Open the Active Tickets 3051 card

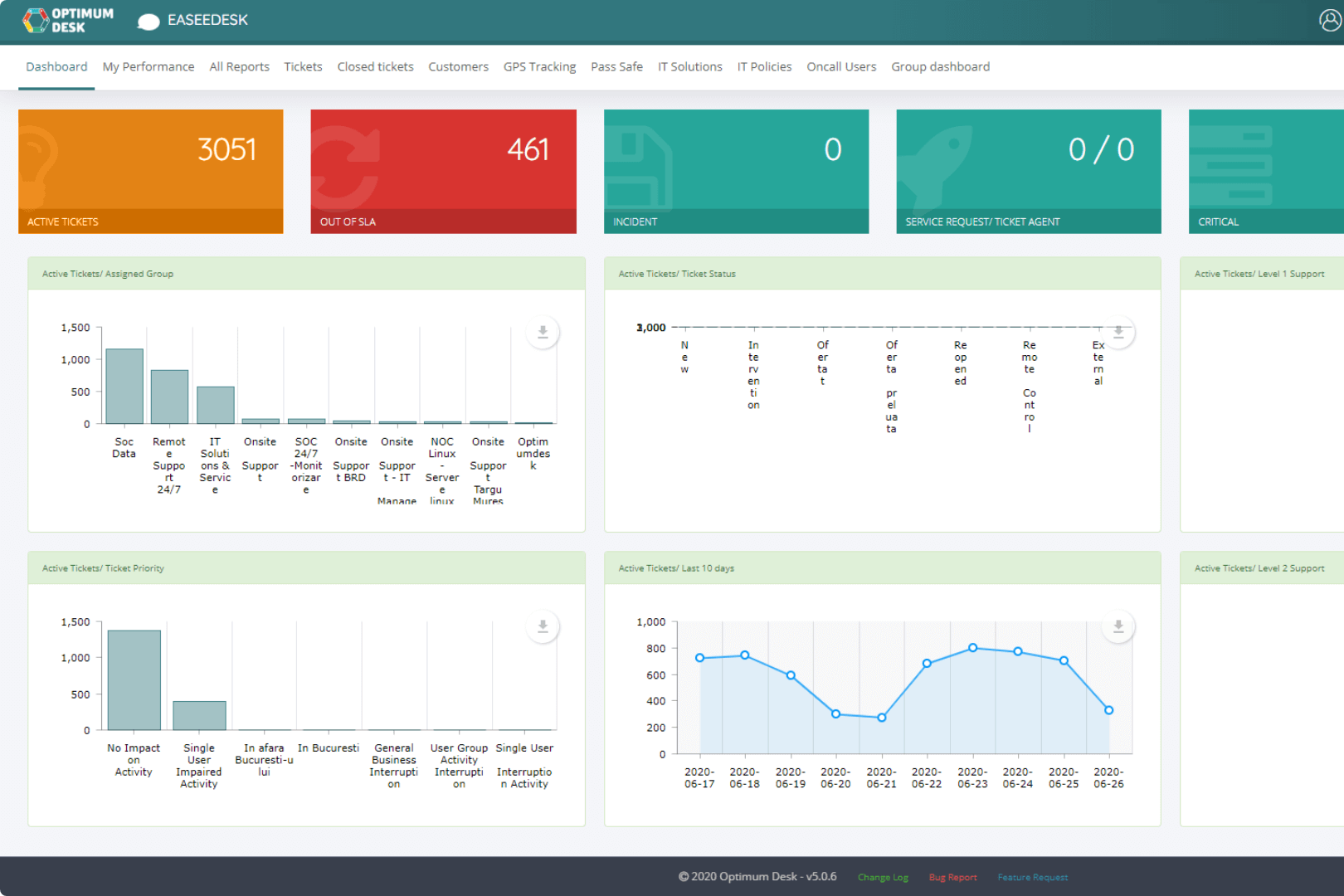(151, 171)
